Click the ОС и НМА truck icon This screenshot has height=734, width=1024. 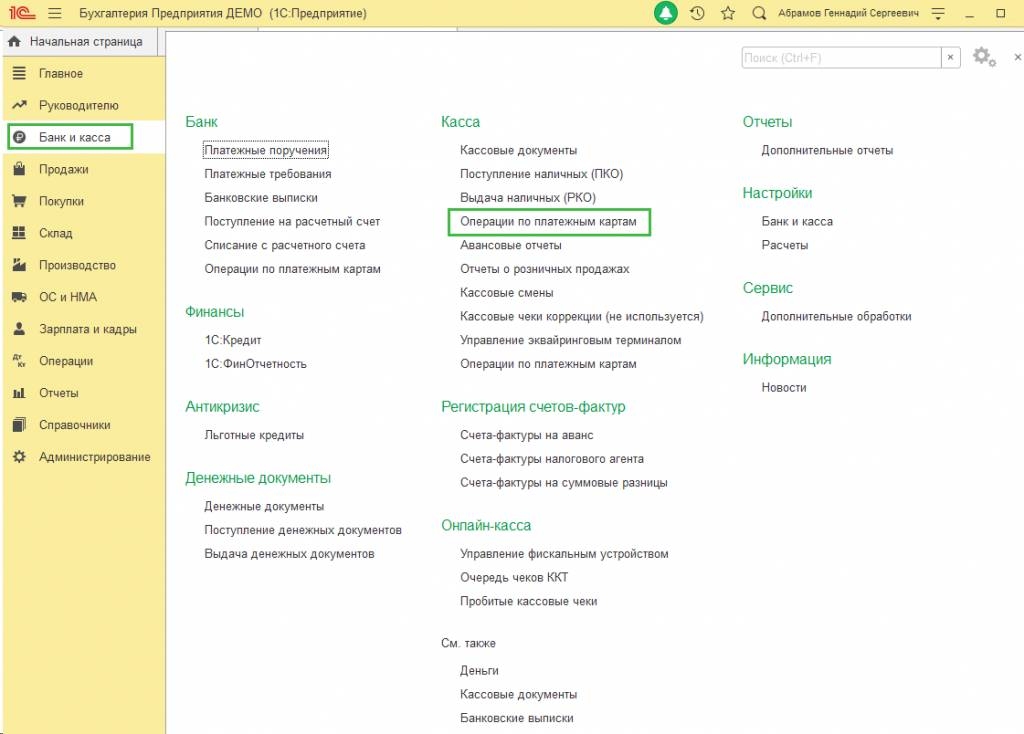[20, 297]
